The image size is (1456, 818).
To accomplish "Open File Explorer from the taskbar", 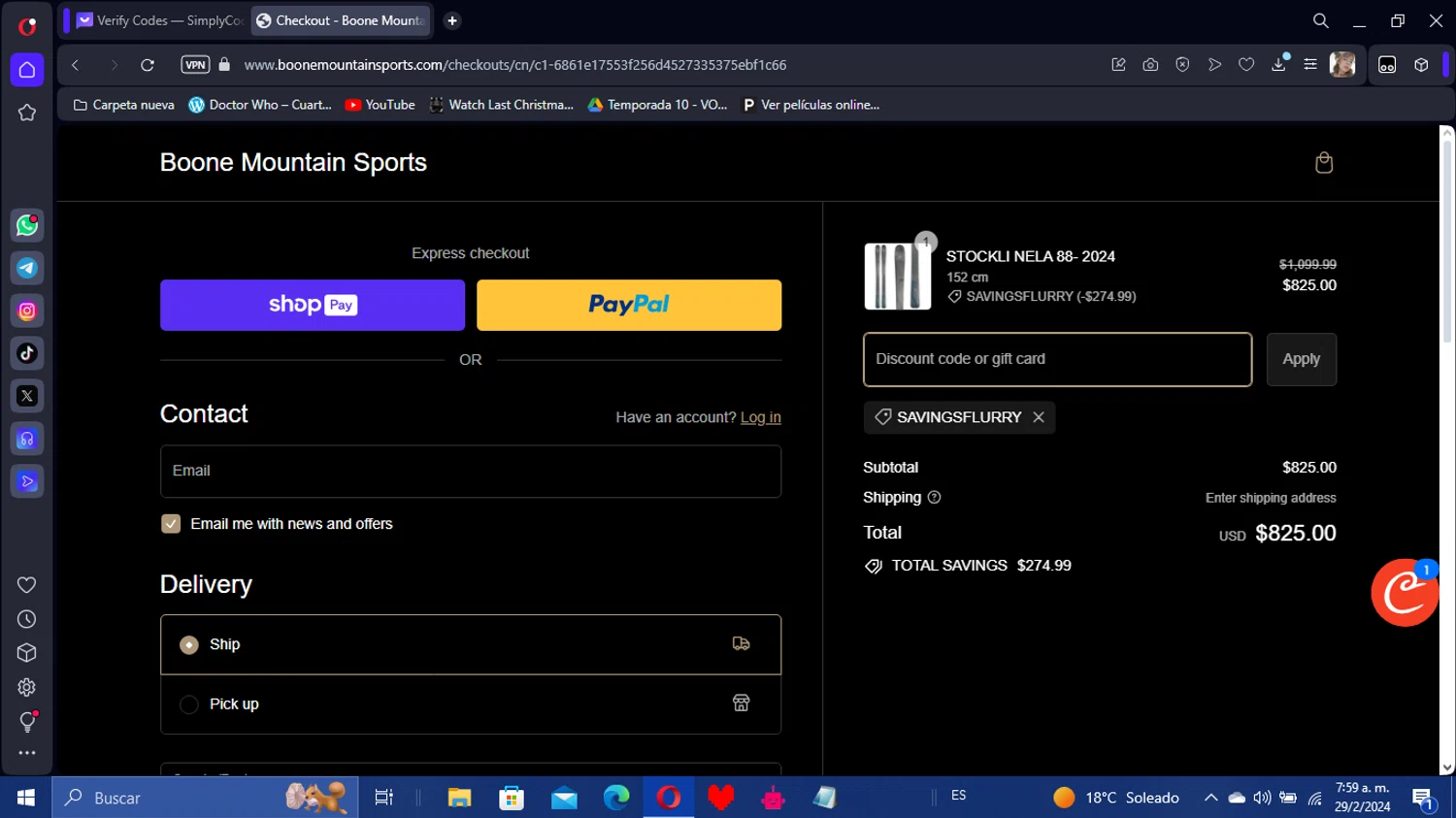I will pos(459,798).
